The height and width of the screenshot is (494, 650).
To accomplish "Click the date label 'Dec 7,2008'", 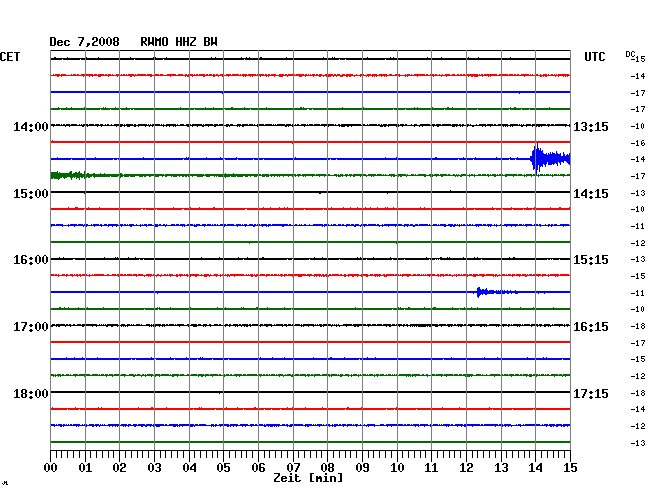I will coord(84,42).
